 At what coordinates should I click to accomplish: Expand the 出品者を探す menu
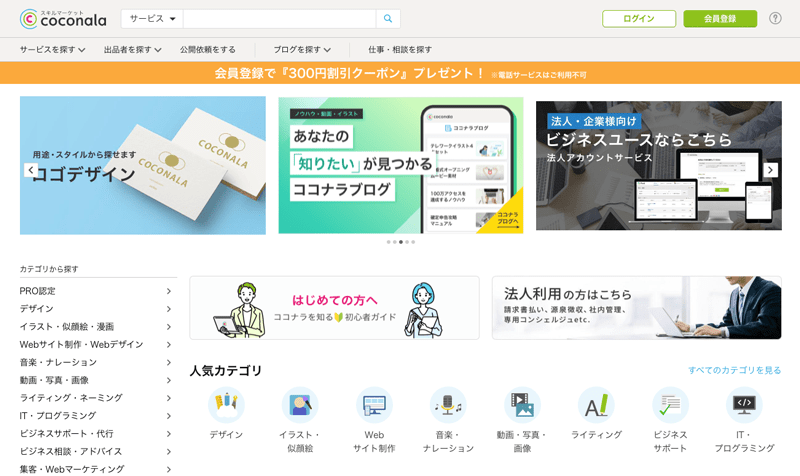point(133,49)
